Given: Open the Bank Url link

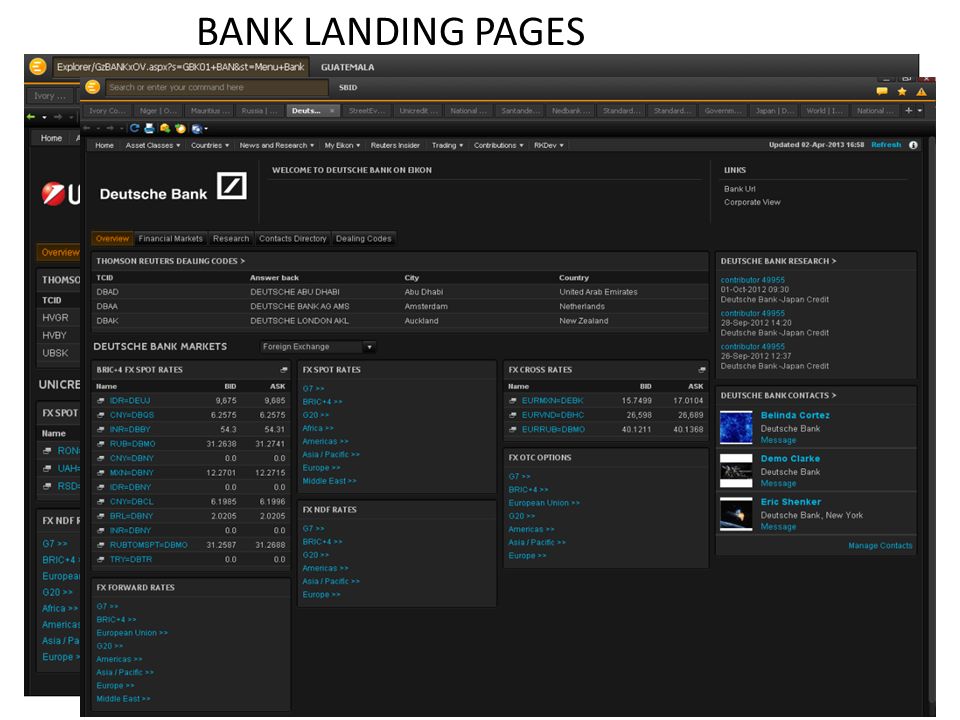Looking at the screenshot, I should pyautogui.click(x=740, y=189).
